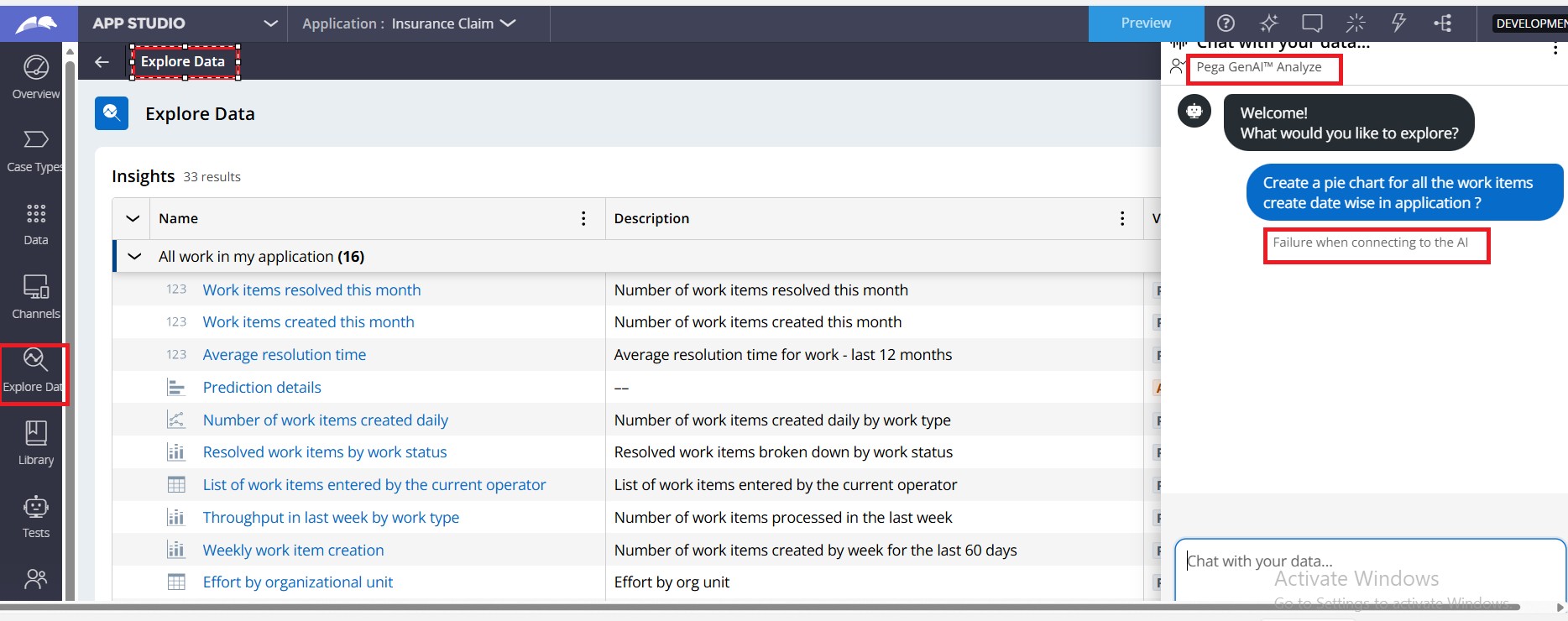Open Case Types in the sidebar
This screenshot has height=621, width=1568.
[x=35, y=150]
